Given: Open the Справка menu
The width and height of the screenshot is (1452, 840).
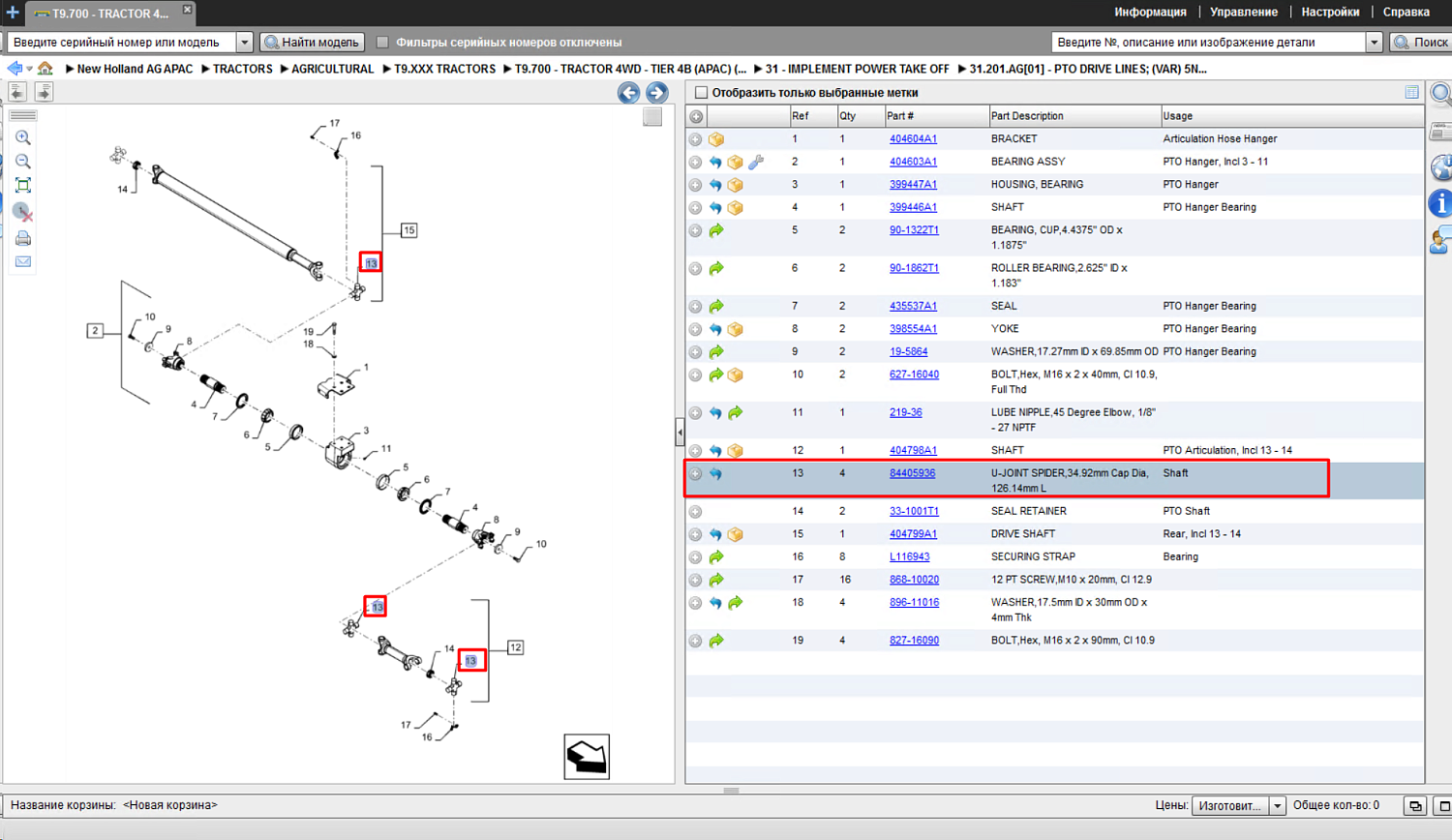Looking at the screenshot, I should click(x=1407, y=13).
